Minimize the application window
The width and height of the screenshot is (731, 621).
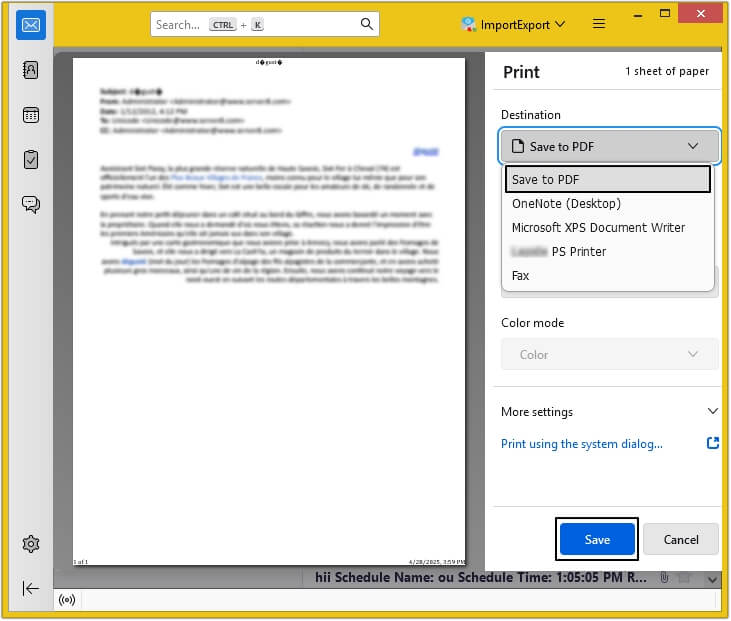(638, 14)
